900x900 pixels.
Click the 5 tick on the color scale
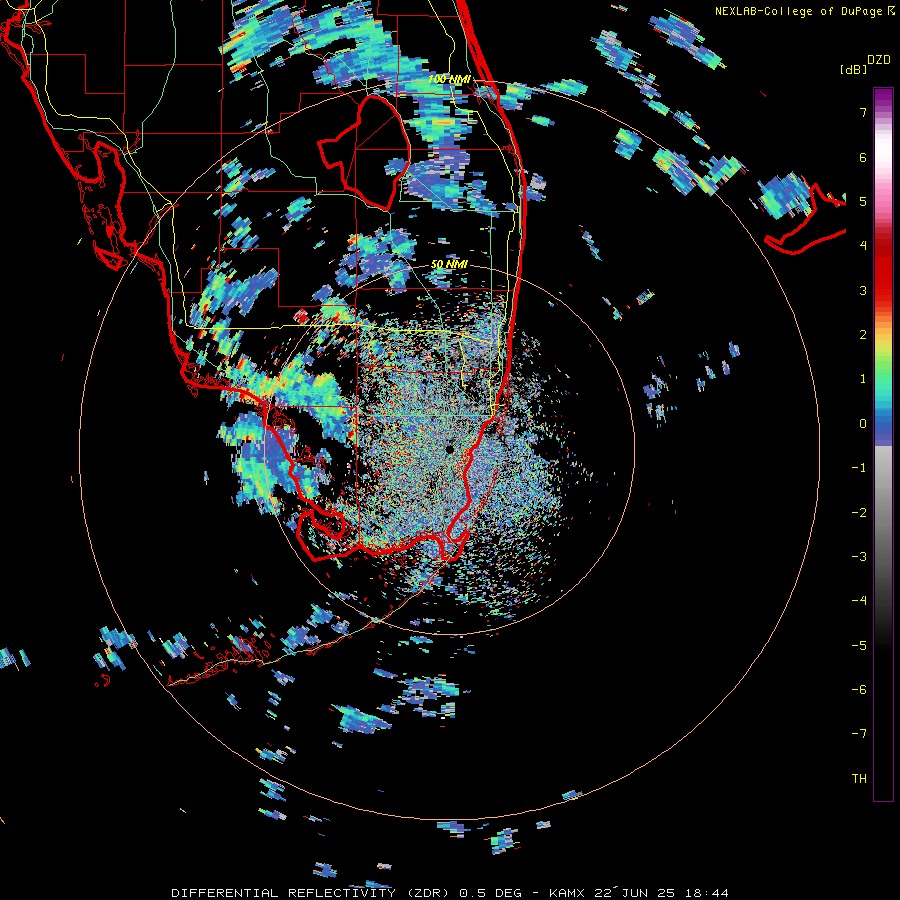tap(863, 201)
